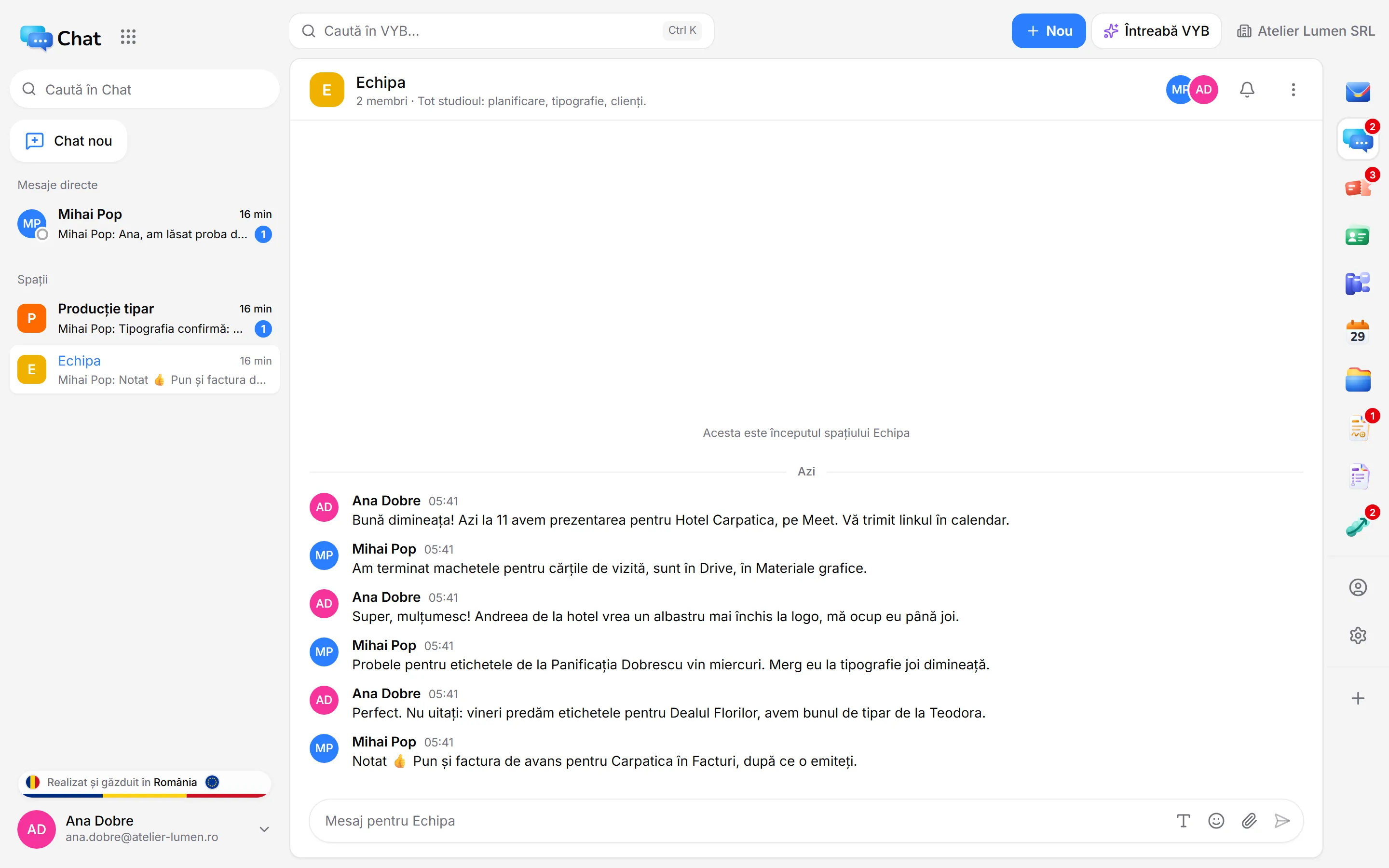Click the Mesaje directe section label
Screen dimensions: 1389x868
click(57, 185)
